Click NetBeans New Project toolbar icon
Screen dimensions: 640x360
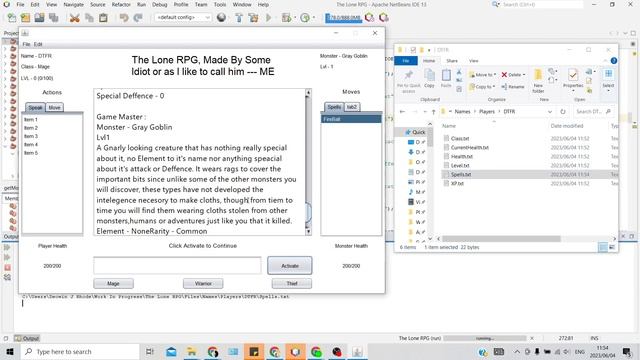(25, 18)
